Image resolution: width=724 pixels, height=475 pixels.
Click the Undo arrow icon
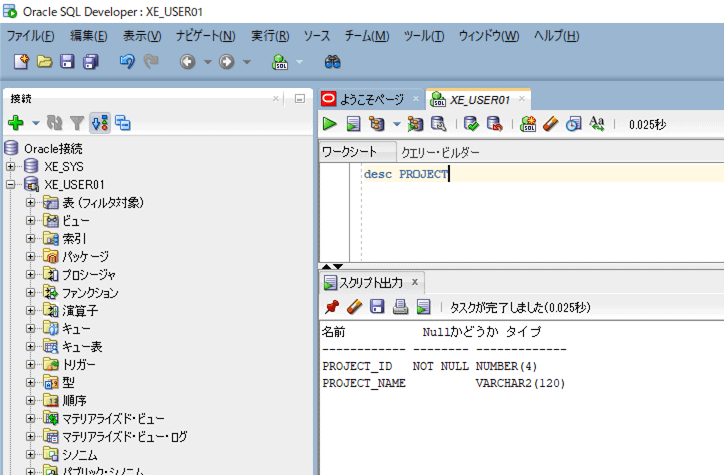[127, 62]
